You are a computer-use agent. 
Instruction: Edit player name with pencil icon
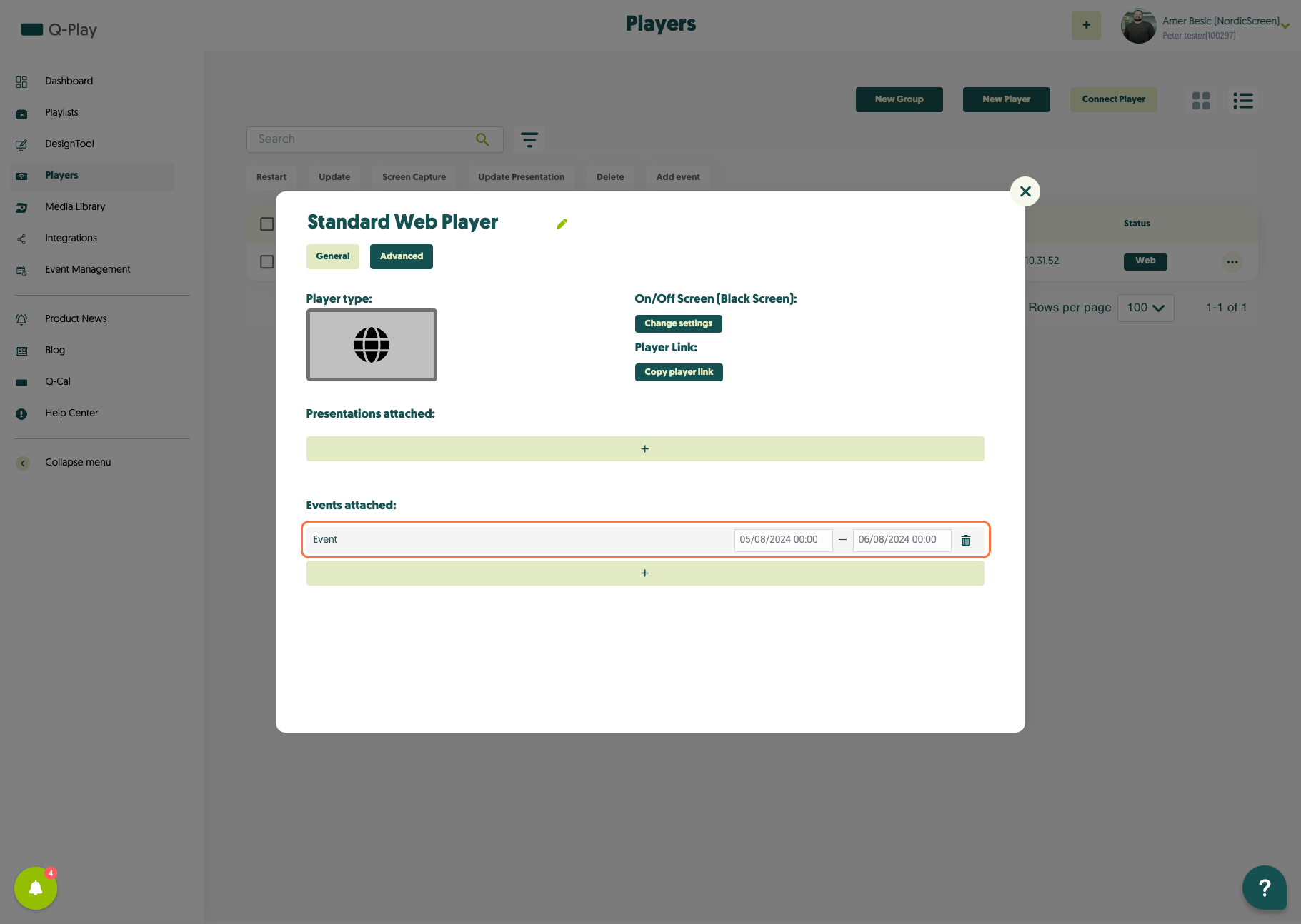[562, 224]
